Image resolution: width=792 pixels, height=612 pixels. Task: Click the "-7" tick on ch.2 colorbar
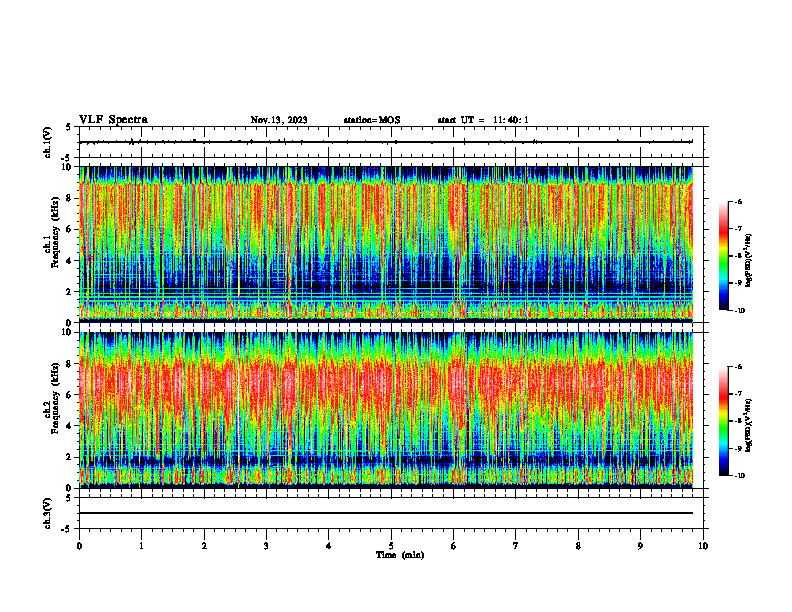738,394
